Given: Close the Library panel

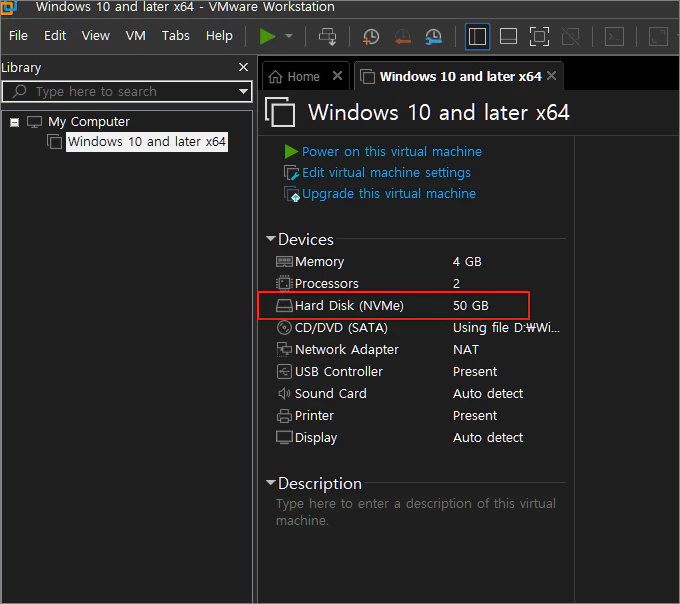Looking at the screenshot, I should click(244, 67).
